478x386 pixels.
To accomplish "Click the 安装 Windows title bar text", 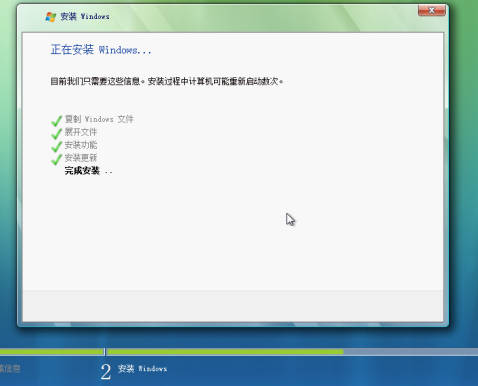I will coord(85,16).
